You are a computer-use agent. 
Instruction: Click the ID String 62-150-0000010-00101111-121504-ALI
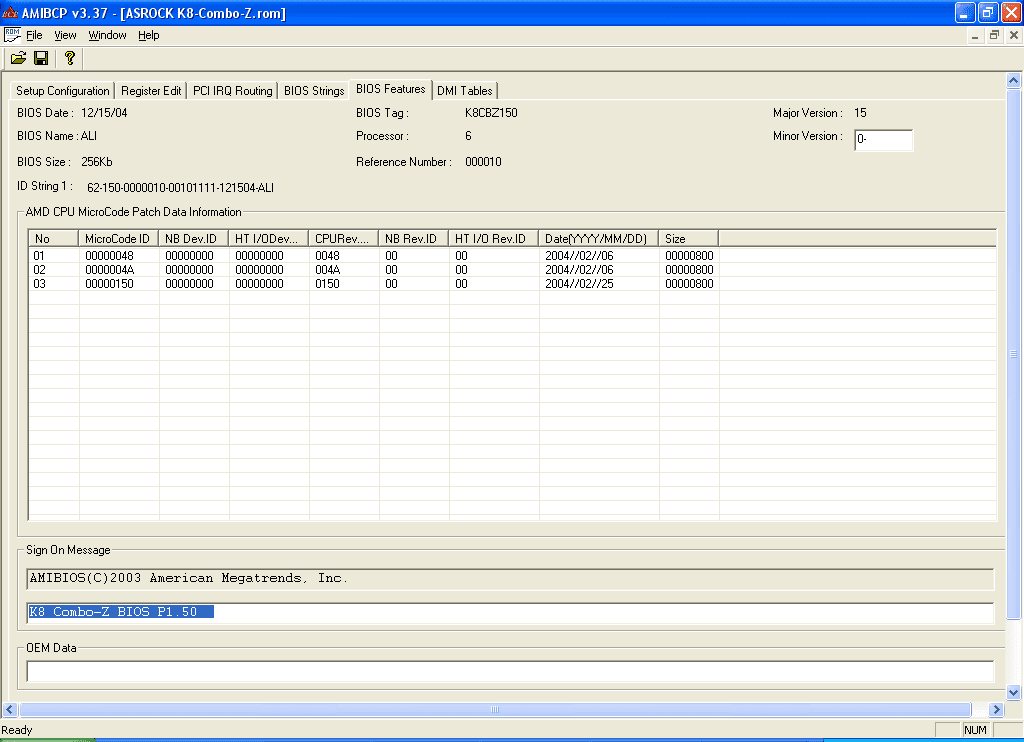[180, 188]
